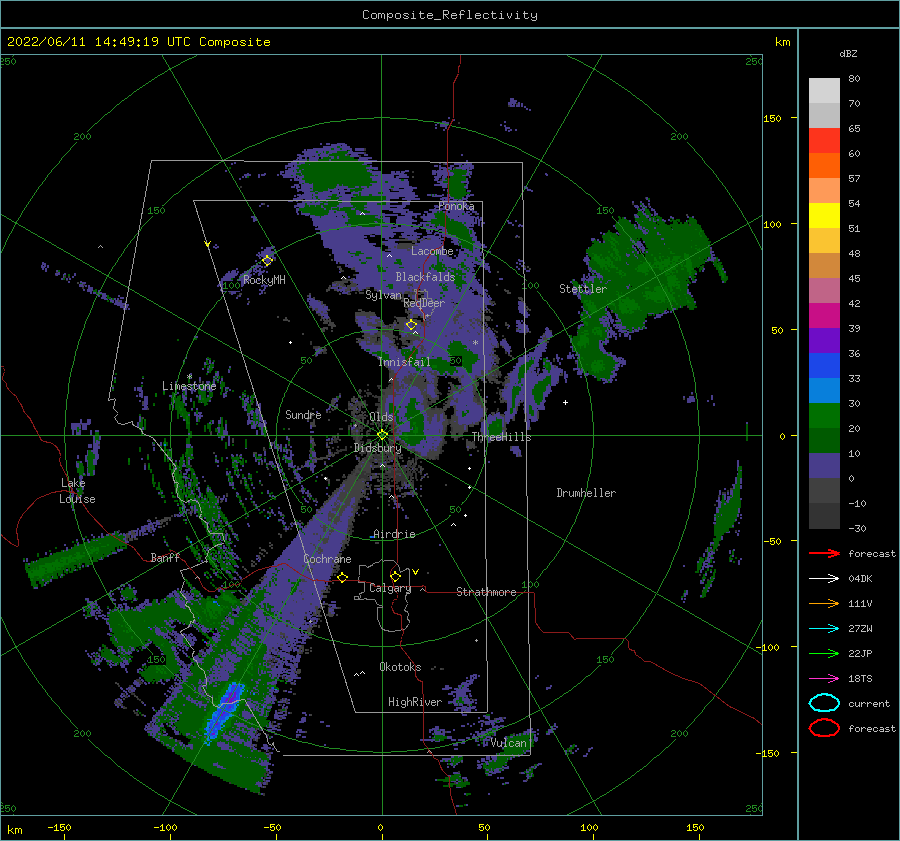The image size is (900, 841).
Task: Click the Vulcan town label
Action: 508,743
